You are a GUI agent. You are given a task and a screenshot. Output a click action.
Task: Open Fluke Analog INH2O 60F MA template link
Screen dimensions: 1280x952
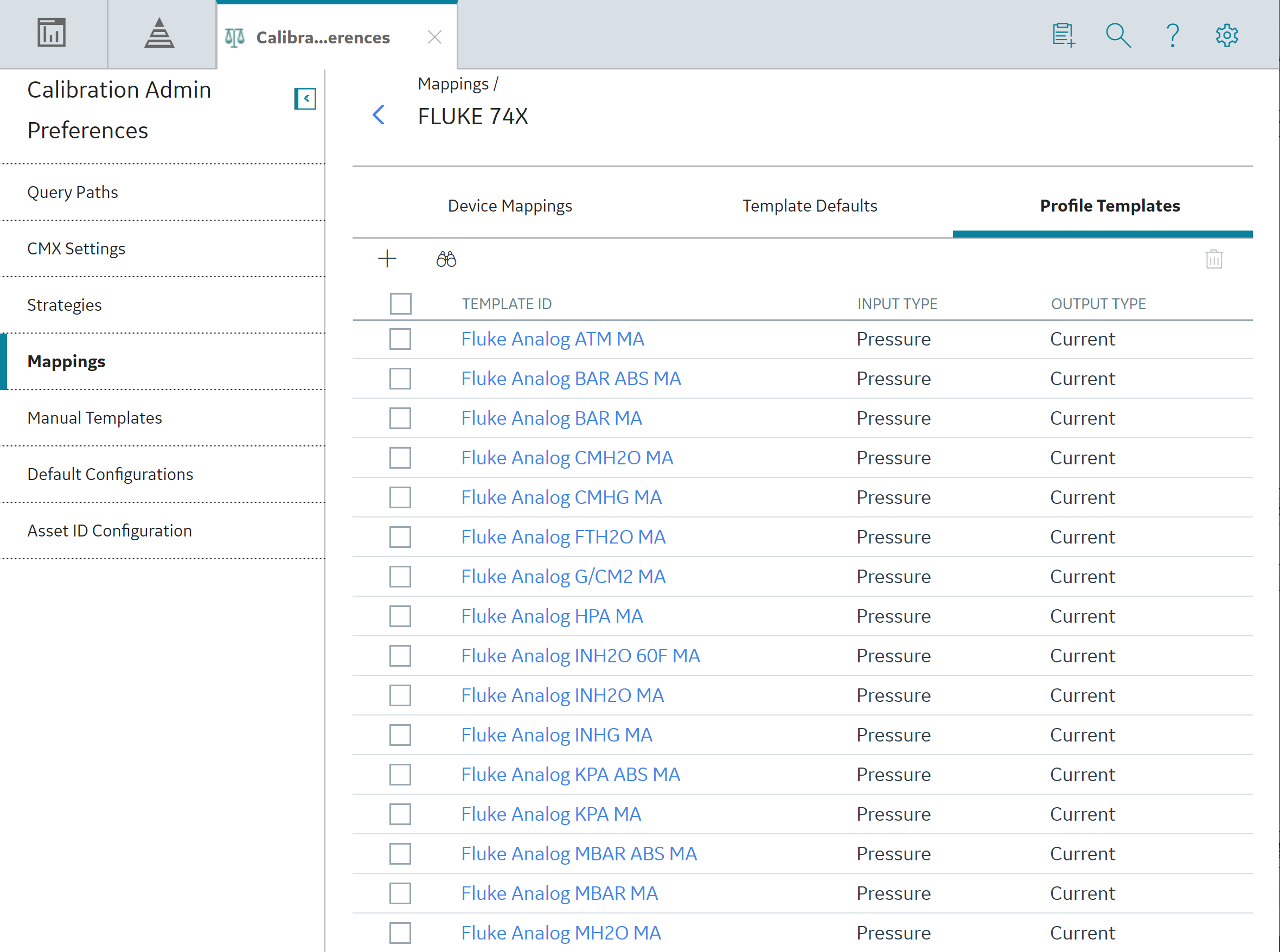(x=581, y=656)
